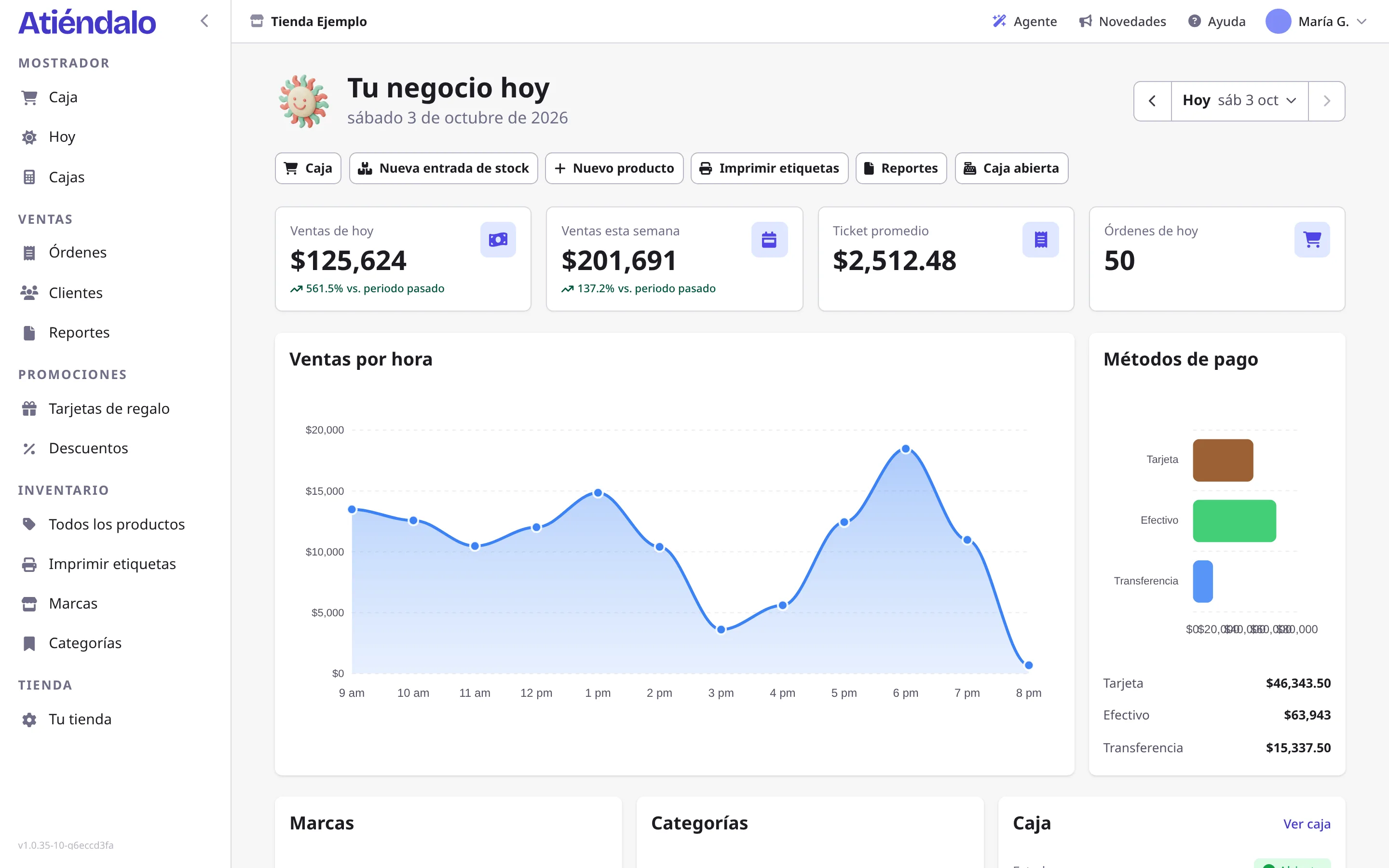This screenshot has width=1389, height=868.
Task: Click Nueva entrada de stock button
Action: [443, 168]
